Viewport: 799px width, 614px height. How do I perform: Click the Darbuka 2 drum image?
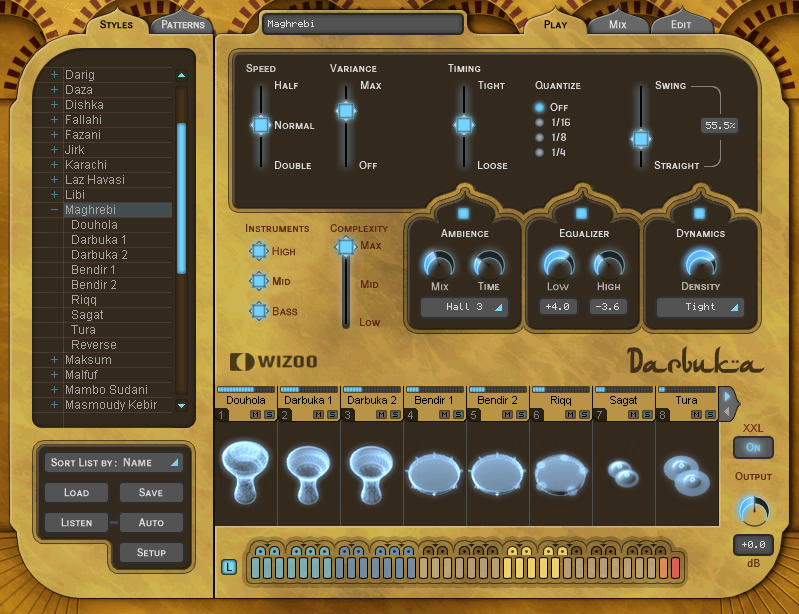pyautogui.click(x=371, y=475)
